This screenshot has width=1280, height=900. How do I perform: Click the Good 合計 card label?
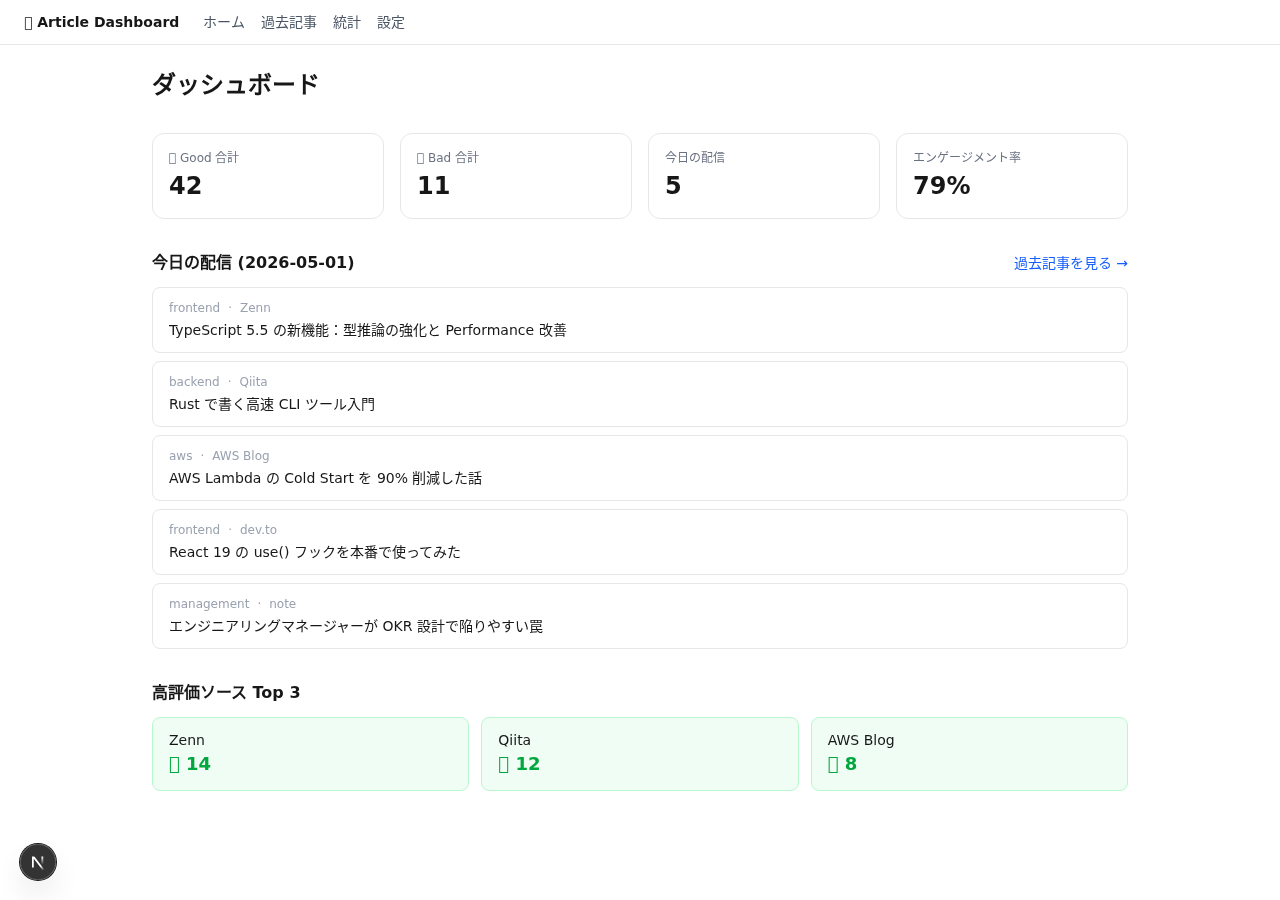tap(204, 157)
